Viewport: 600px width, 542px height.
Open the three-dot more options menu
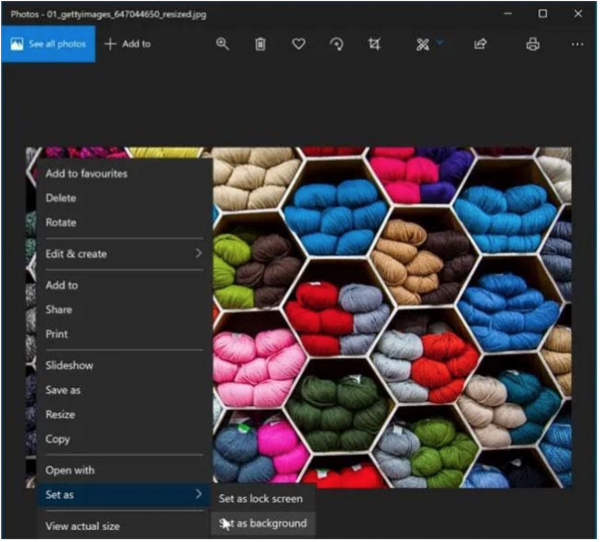click(x=577, y=44)
